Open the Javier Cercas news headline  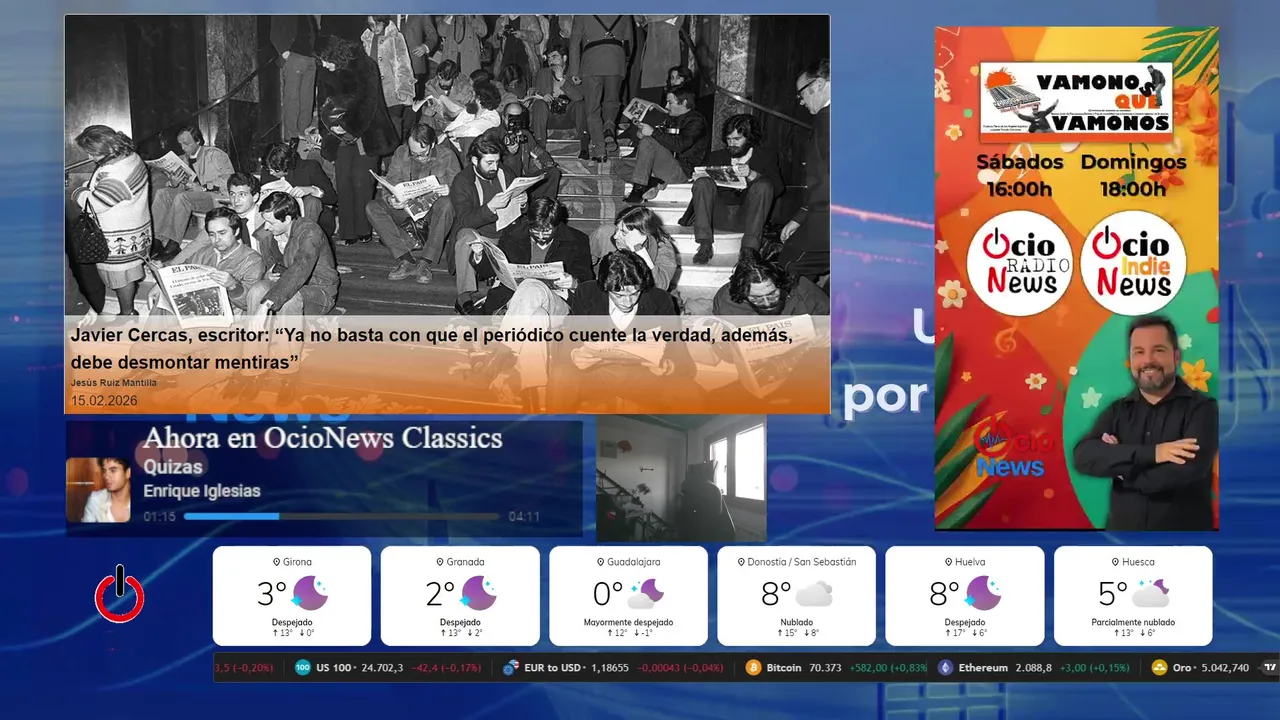[432, 349]
